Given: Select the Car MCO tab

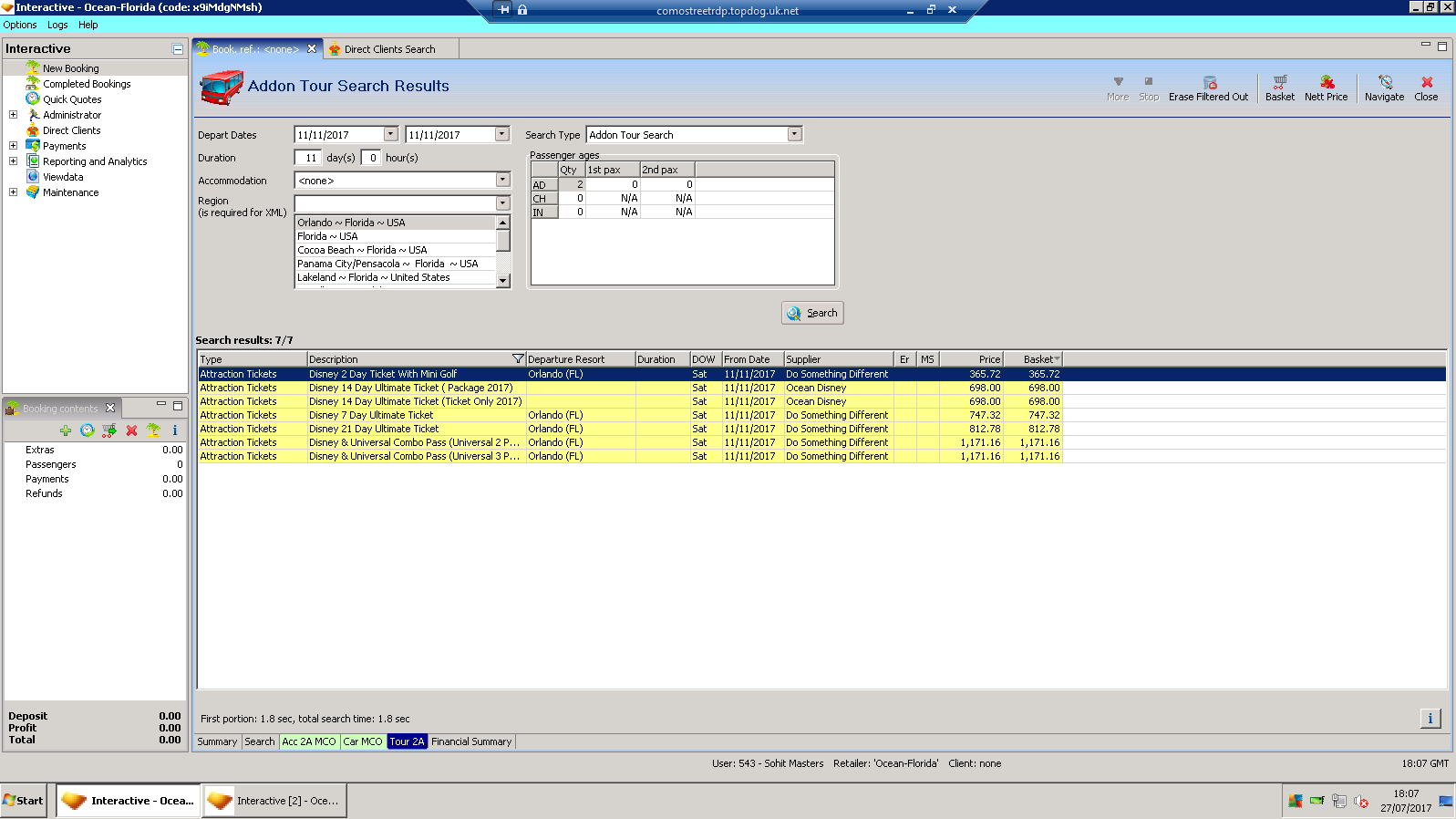Looking at the screenshot, I should coord(363,741).
